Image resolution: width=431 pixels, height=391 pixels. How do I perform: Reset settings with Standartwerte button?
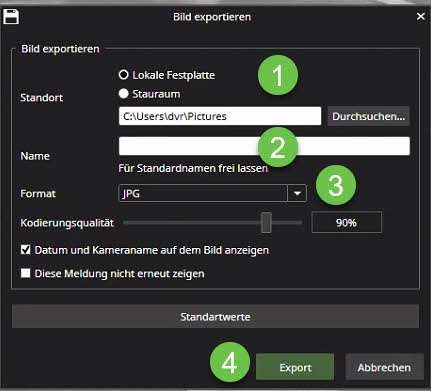coord(215,316)
